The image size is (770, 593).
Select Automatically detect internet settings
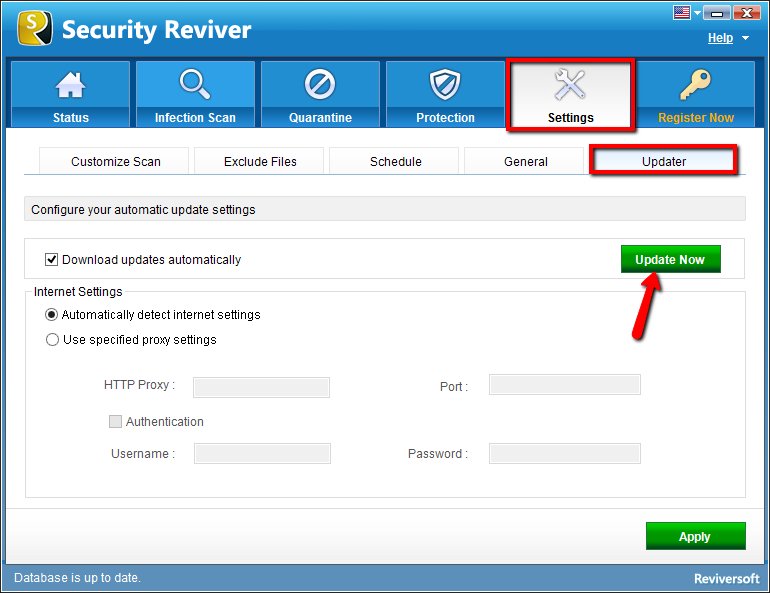click(52, 315)
